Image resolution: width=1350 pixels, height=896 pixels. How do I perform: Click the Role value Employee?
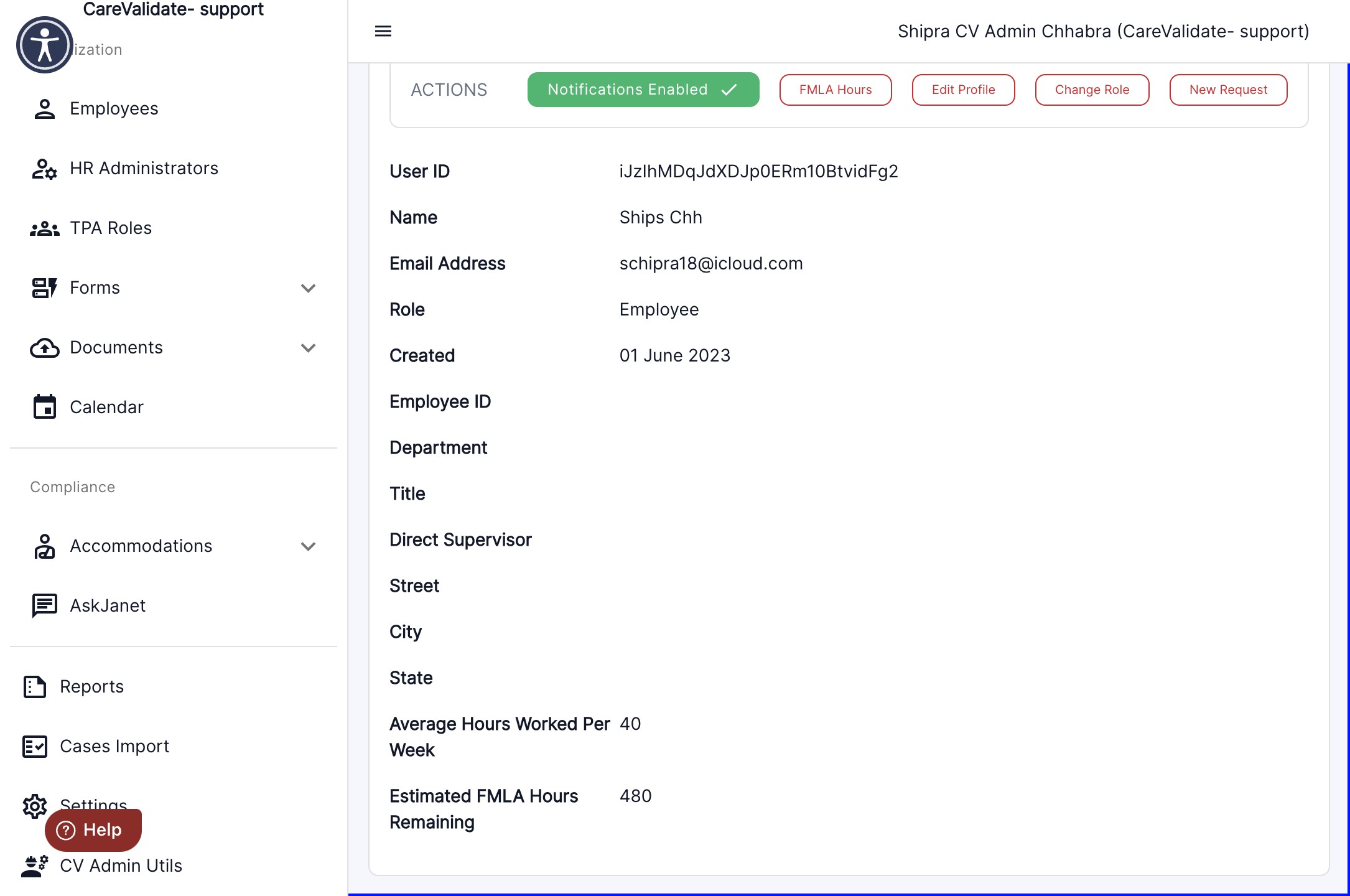[659, 309]
